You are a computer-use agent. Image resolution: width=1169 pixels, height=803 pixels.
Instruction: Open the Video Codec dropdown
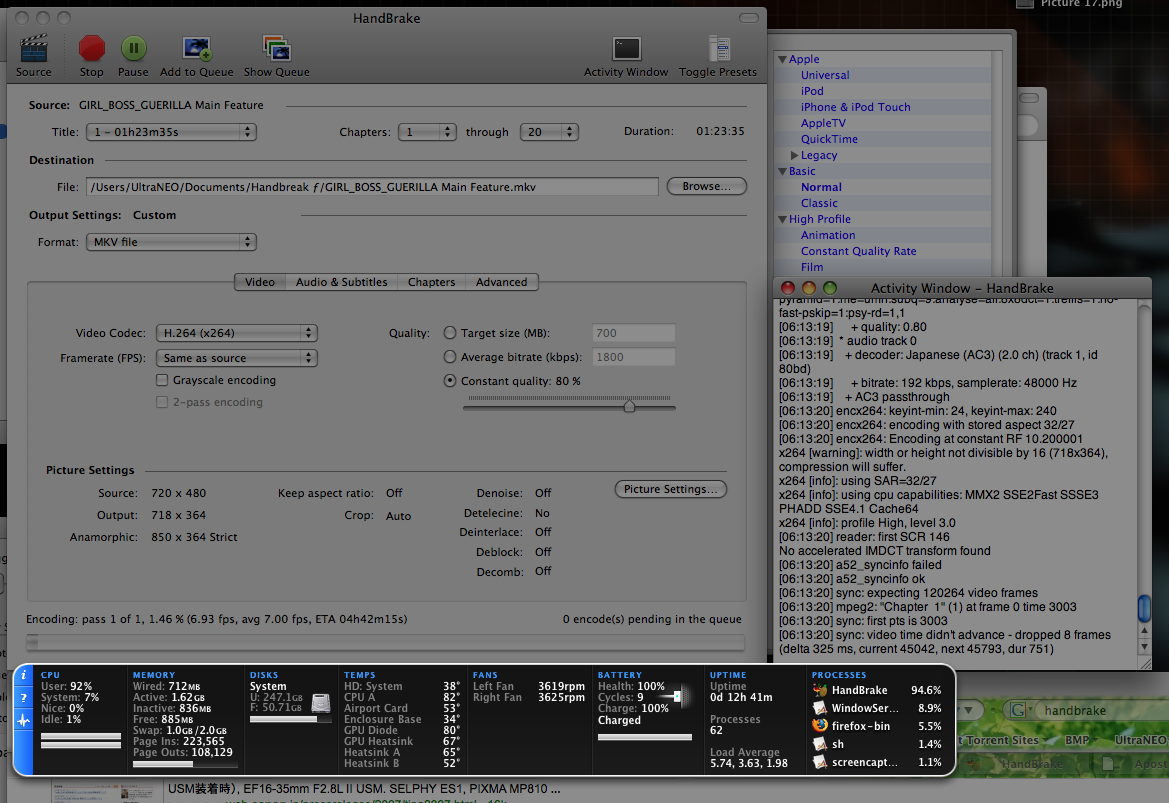(x=236, y=333)
